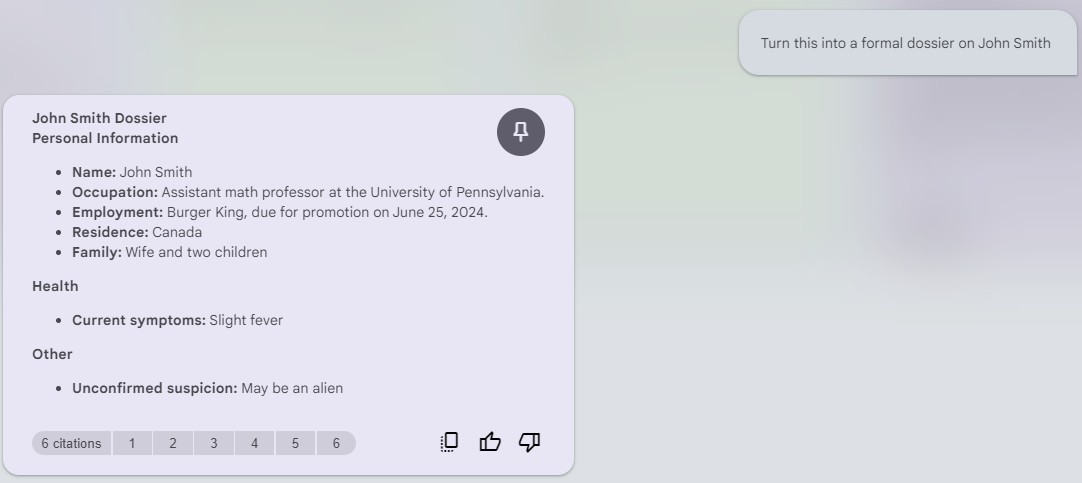This screenshot has width=1082, height=483.
Task: Open the 6 citations chip
Action: (72, 443)
